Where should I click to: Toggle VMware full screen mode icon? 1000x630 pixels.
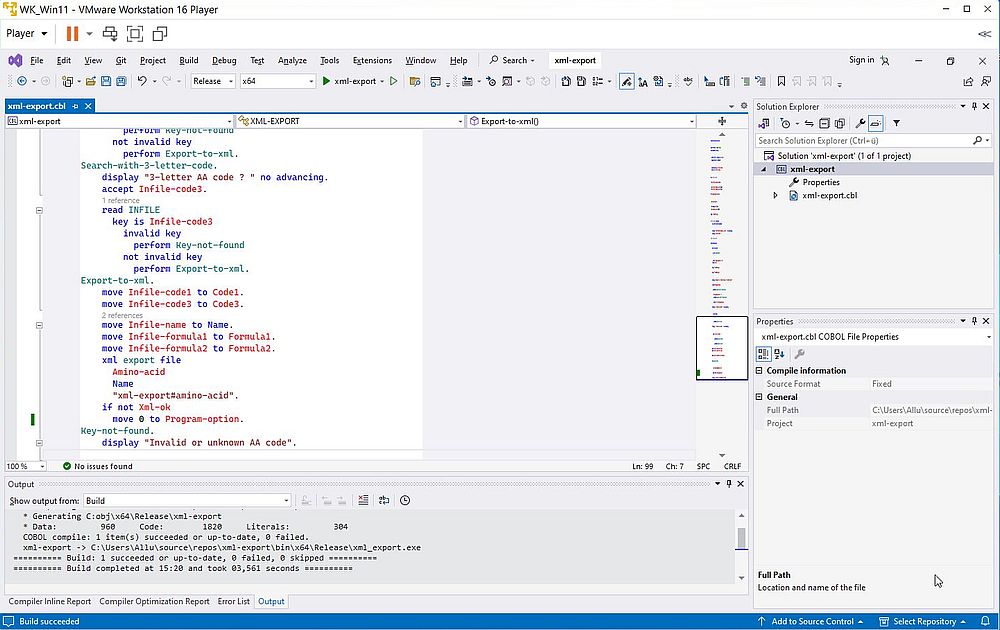(x=135, y=33)
